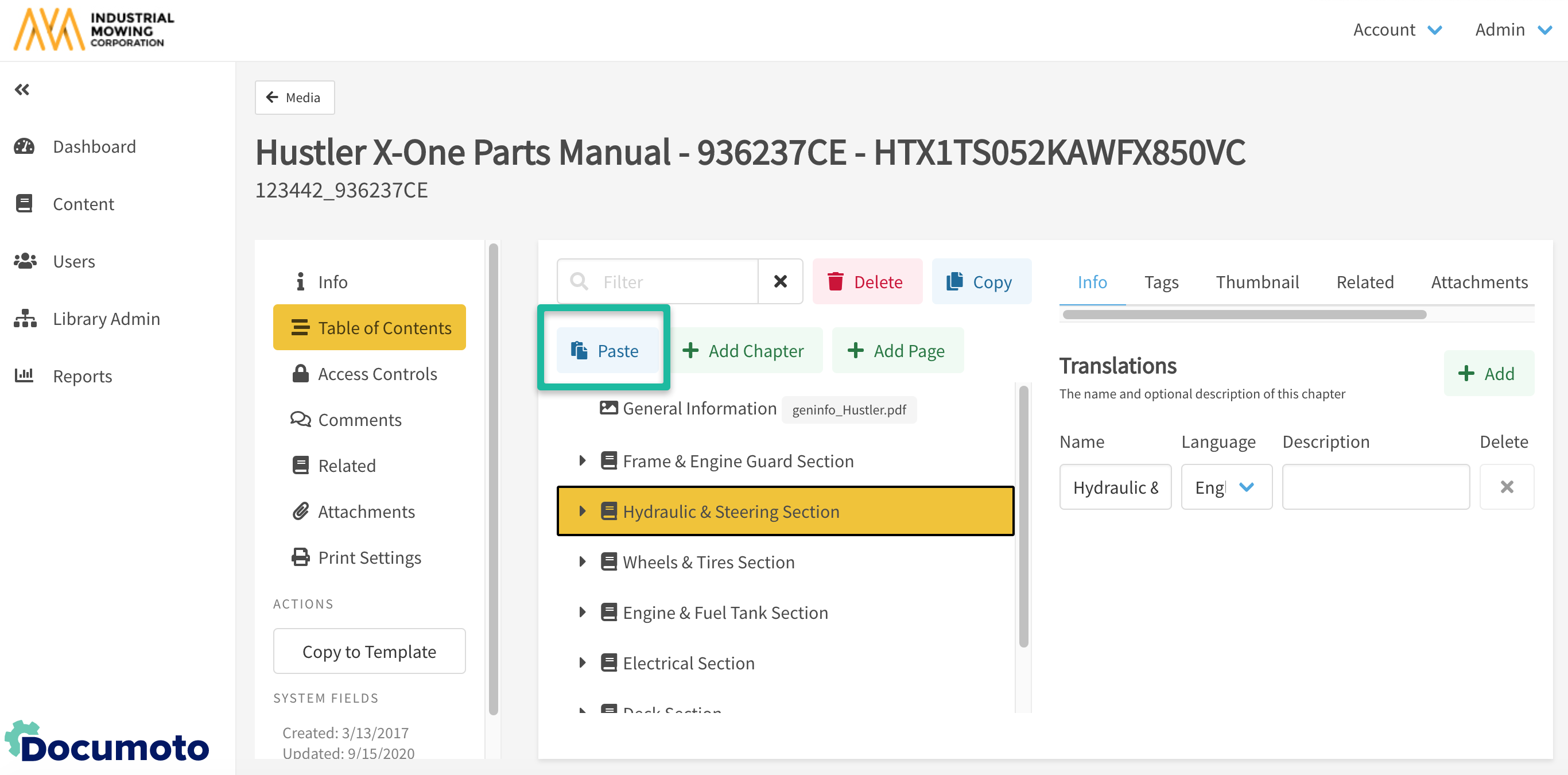Switch to the Tags tab
This screenshot has height=775, width=1568.
[1161, 282]
